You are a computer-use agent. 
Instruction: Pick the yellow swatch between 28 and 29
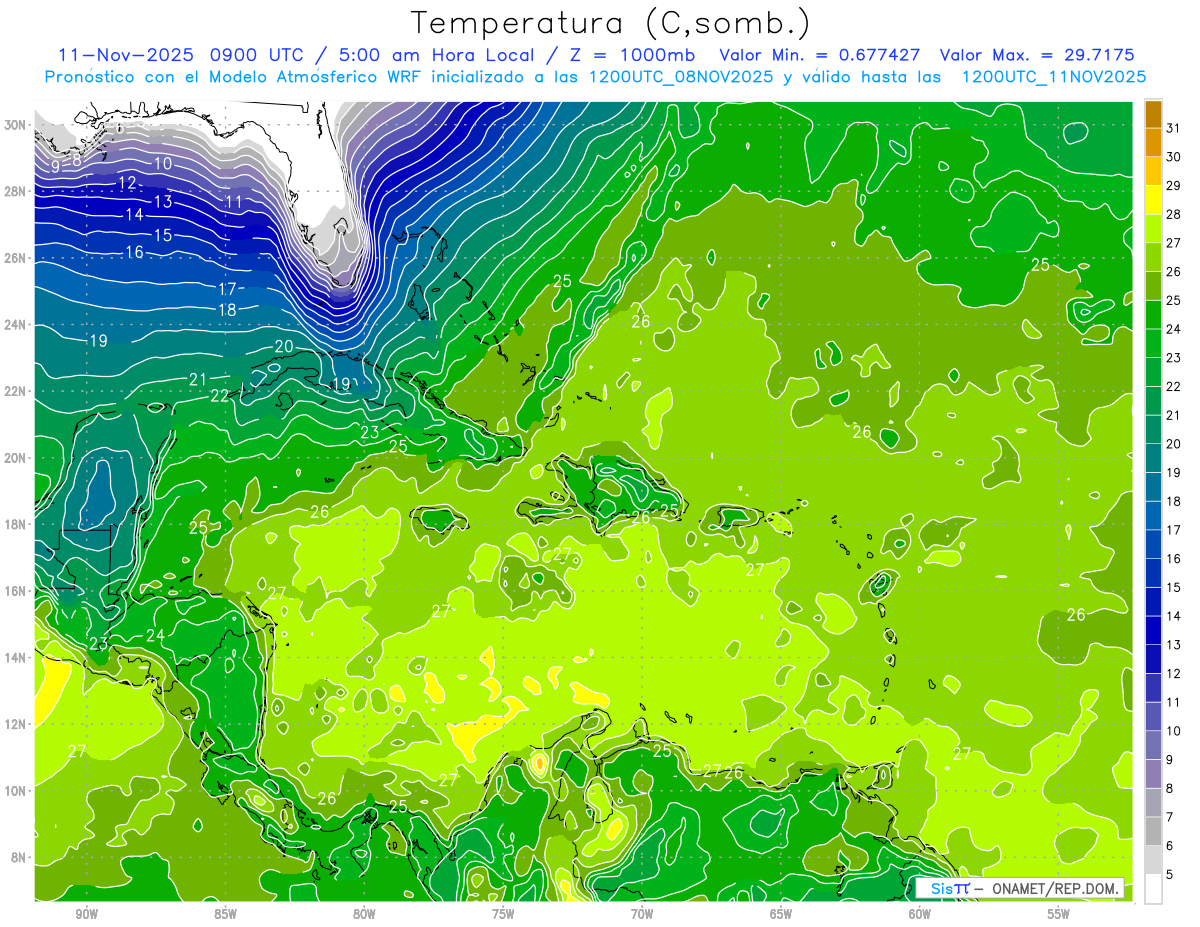[x=1153, y=200]
